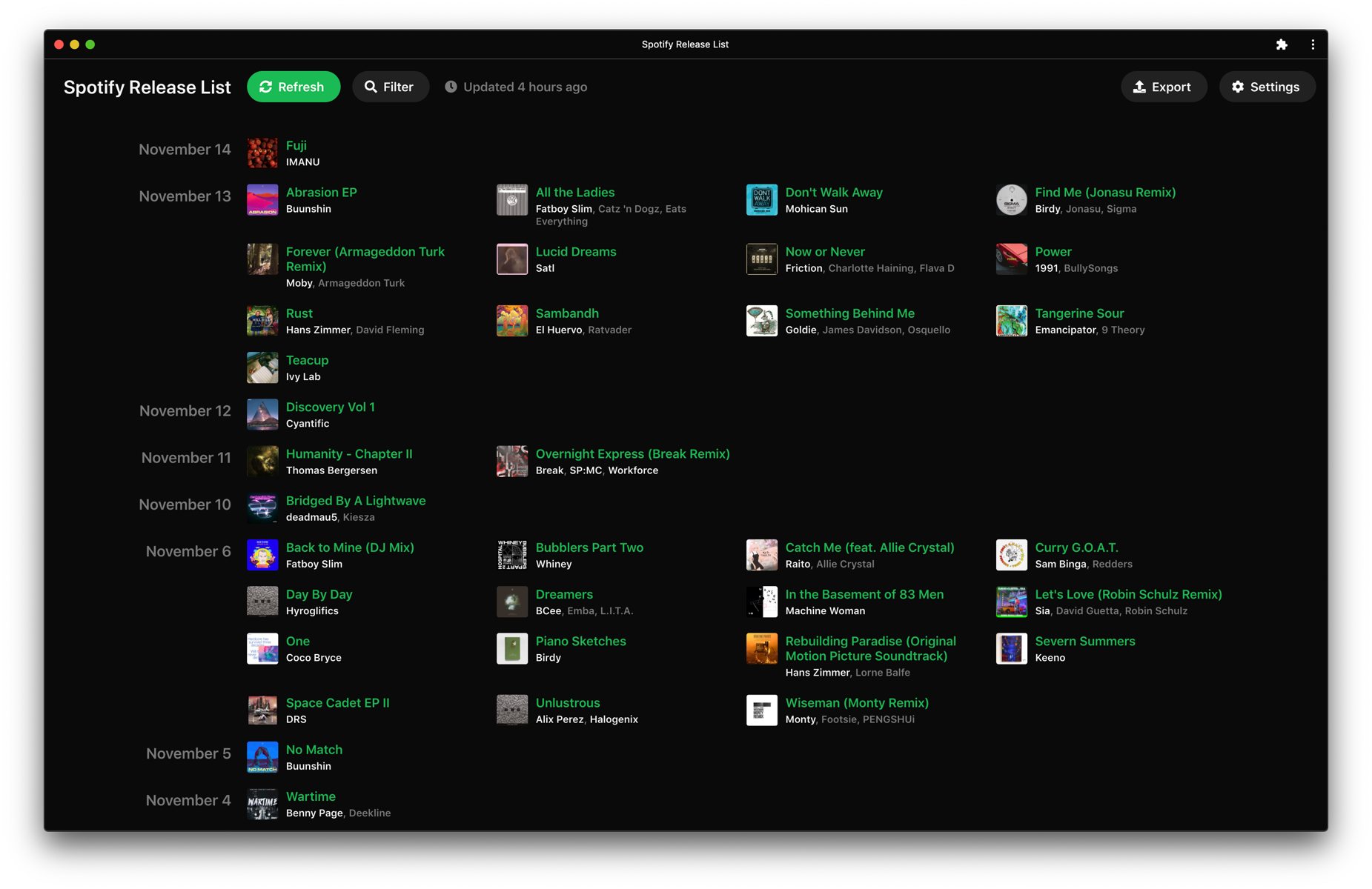Viewport: 1372px width, 889px height.
Task: Click the Lucid Dreams album thumbnail
Action: click(512, 259)
